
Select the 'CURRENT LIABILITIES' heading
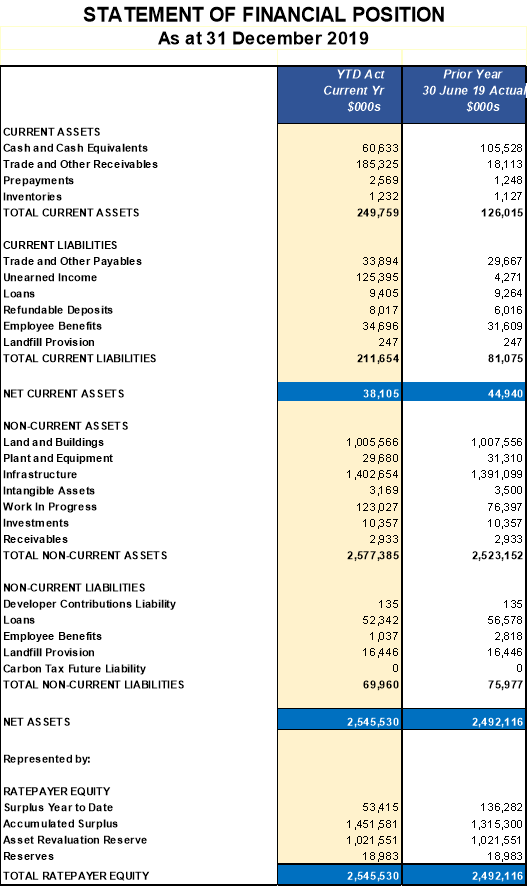click(60, 245)
